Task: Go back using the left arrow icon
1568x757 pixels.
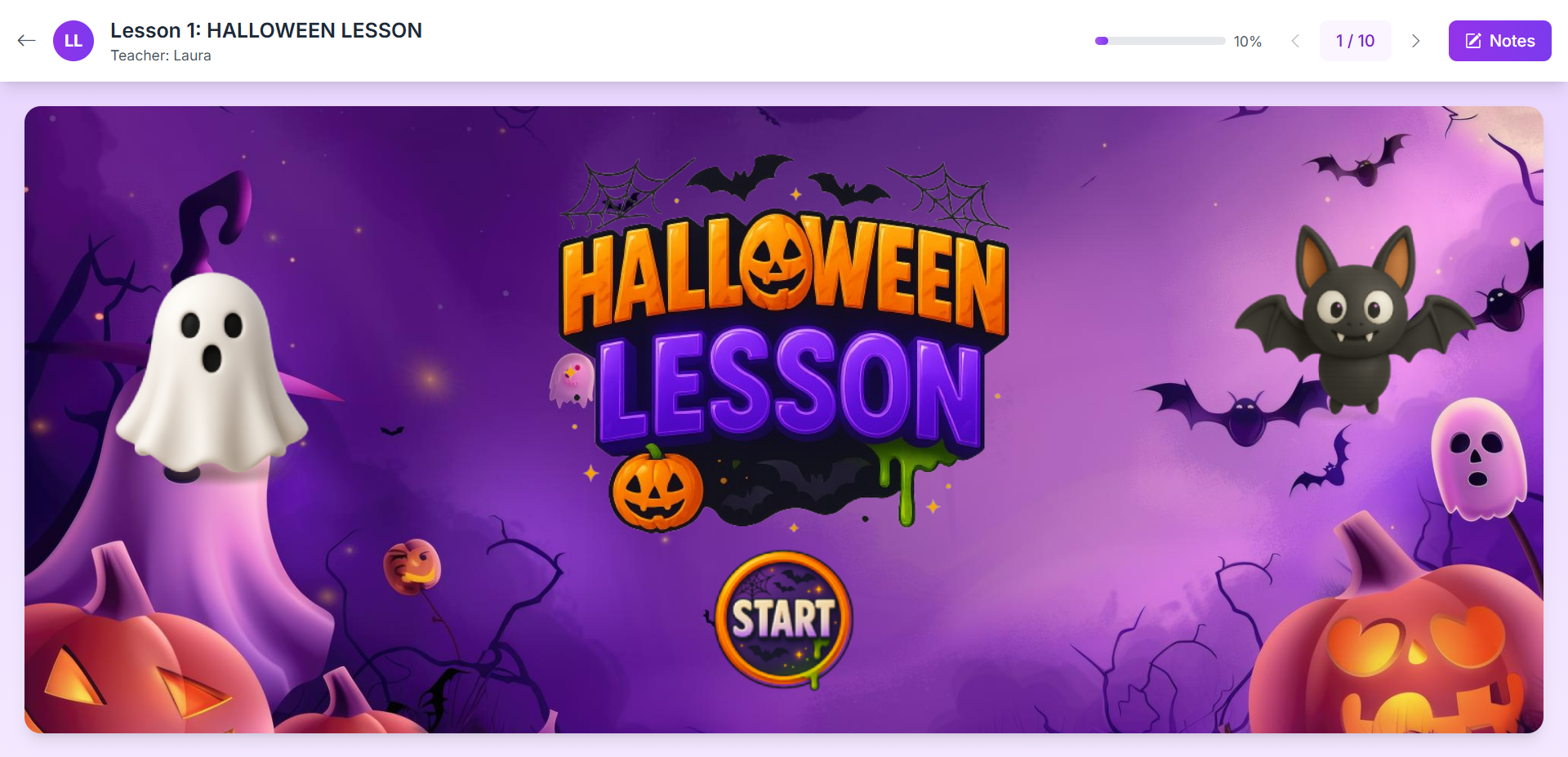Action: [x=26, y=41]
